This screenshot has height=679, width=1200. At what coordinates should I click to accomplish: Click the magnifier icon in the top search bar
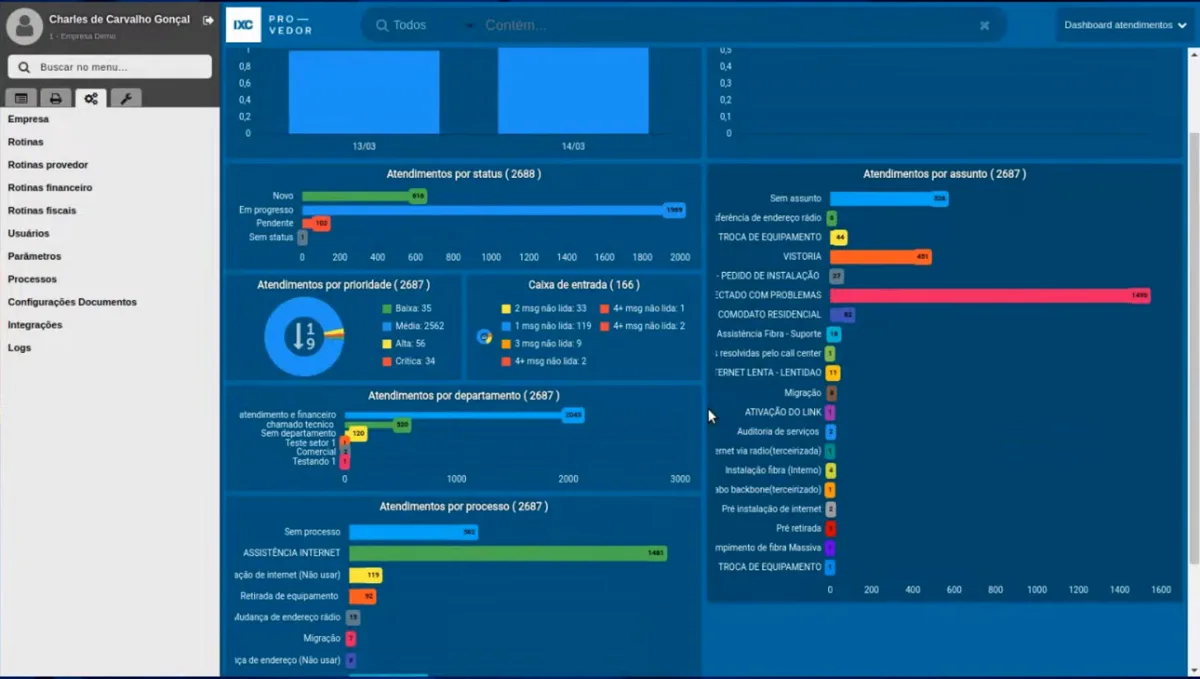point(382,25)
